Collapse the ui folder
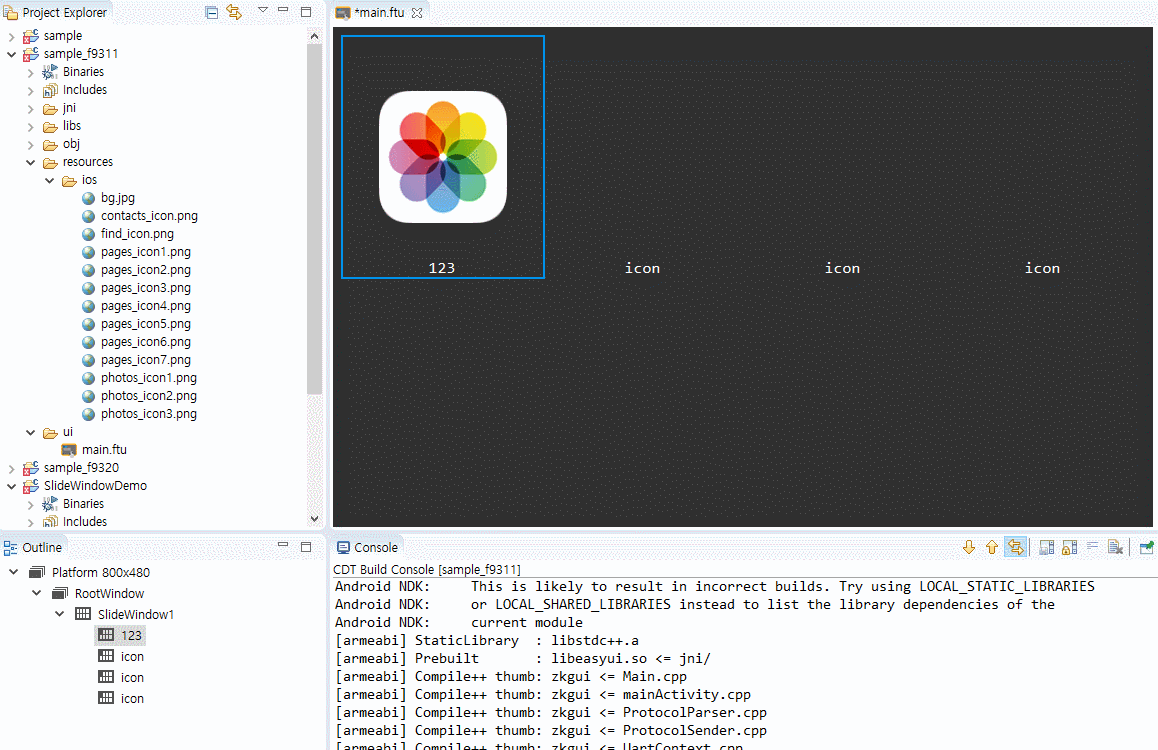This screenshot has height=750, width=1158. [30, 433]
